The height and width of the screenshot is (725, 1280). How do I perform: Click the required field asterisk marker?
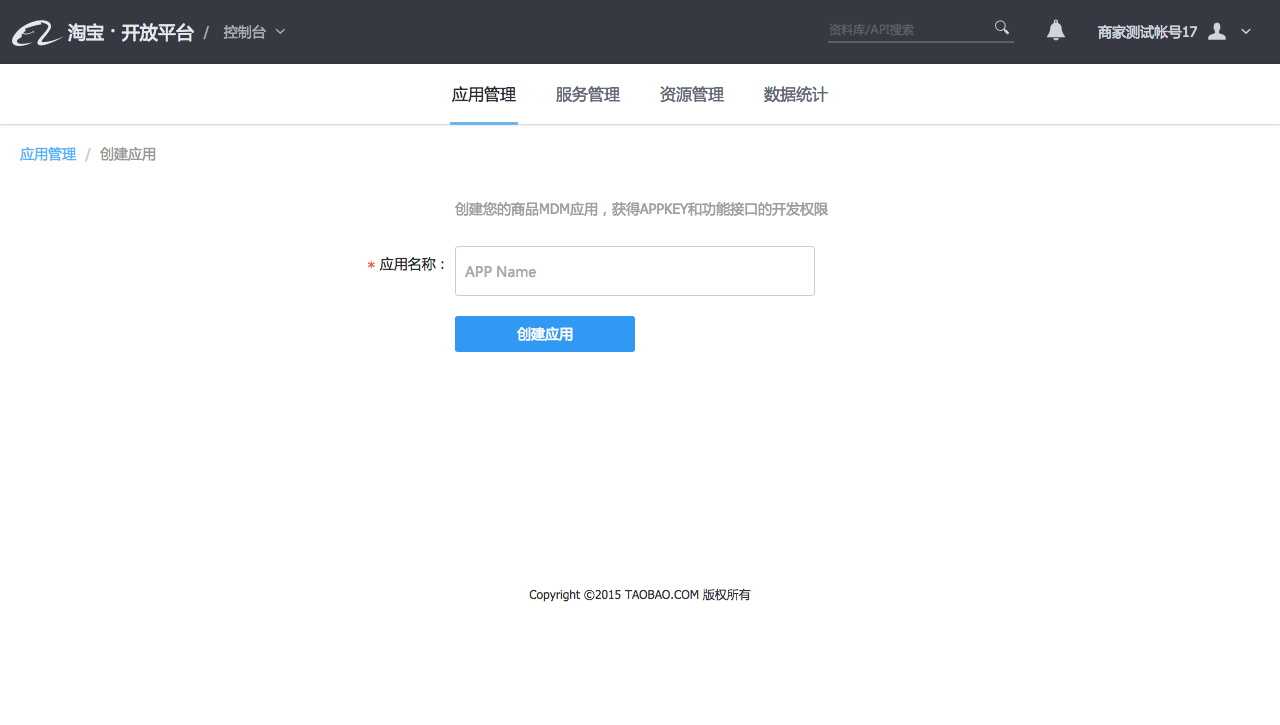[370, 266]
